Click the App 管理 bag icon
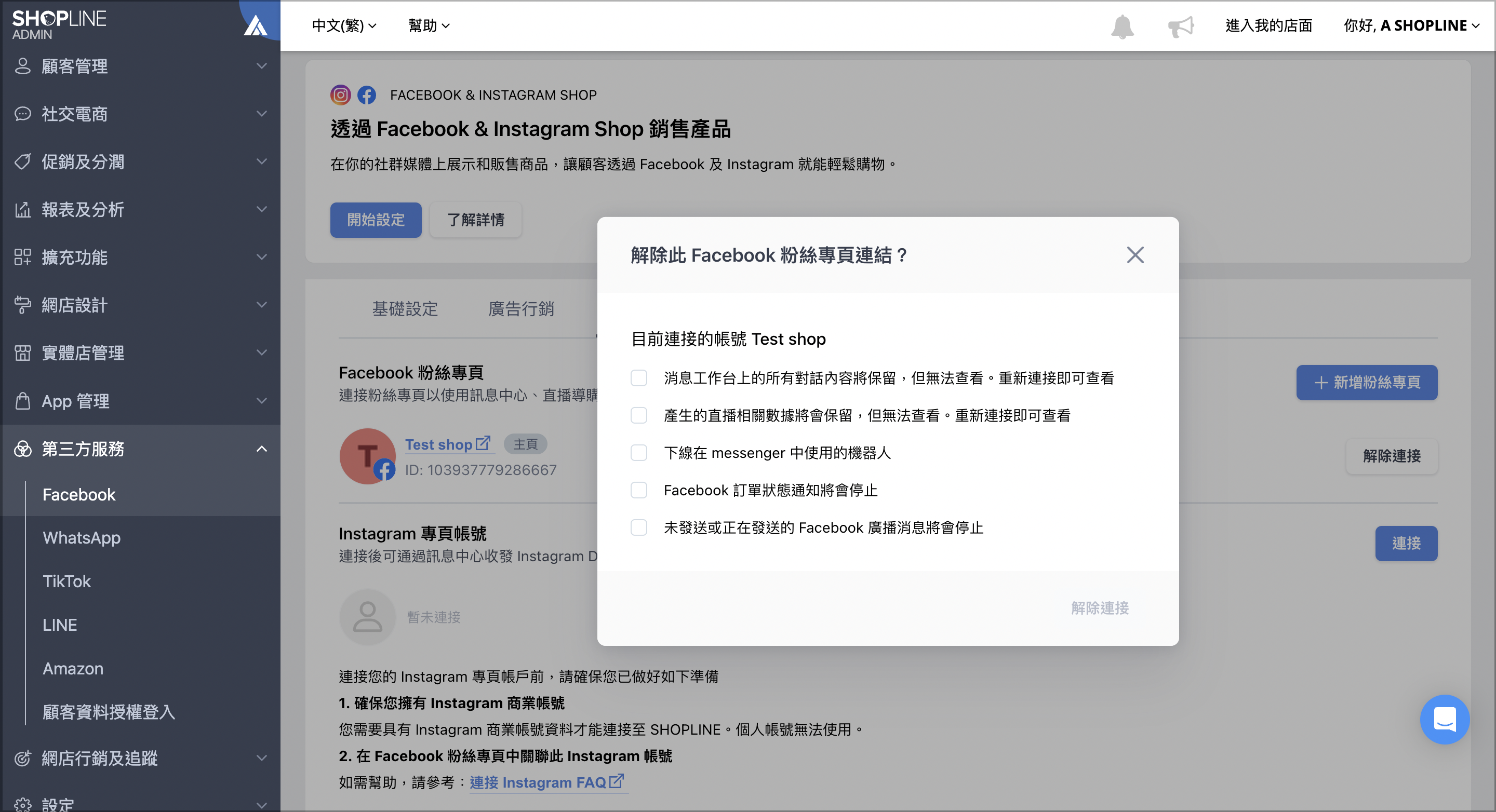Screen dimensions: 1496x812 tap(23, 400)
